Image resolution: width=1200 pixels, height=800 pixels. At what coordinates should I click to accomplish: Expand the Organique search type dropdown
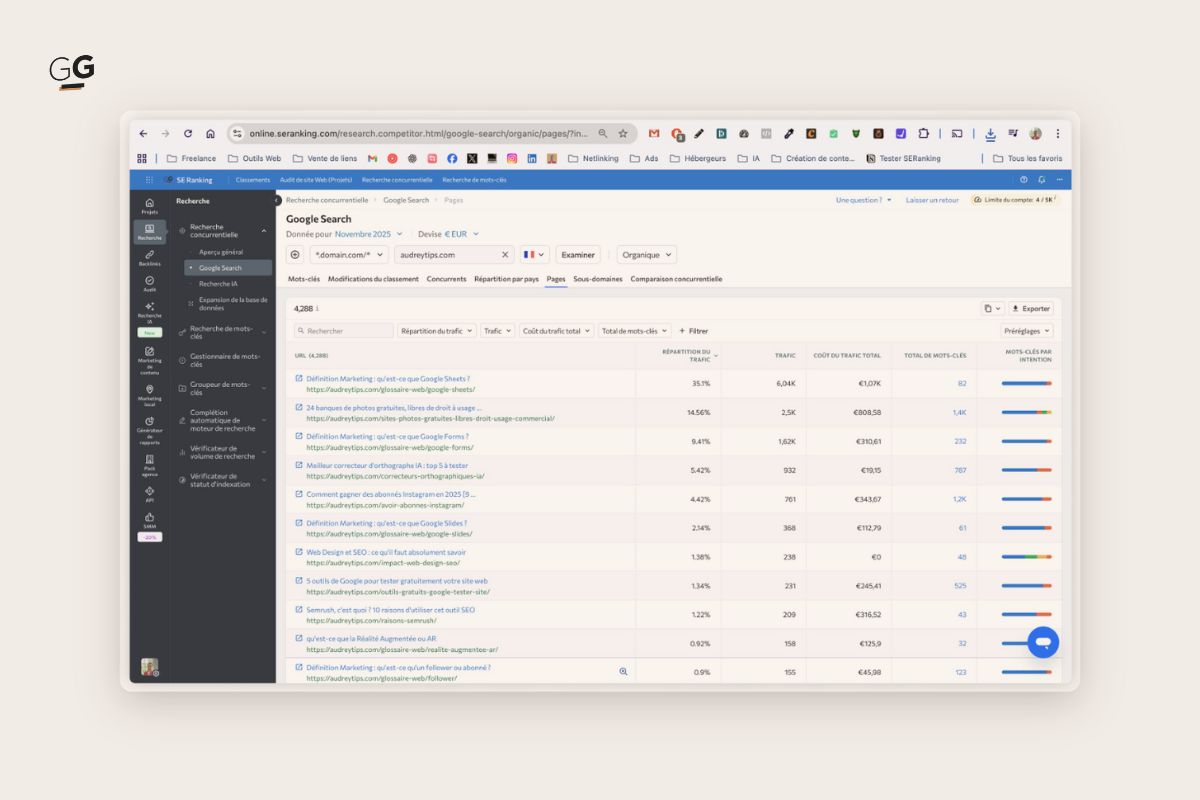point(646,255)
